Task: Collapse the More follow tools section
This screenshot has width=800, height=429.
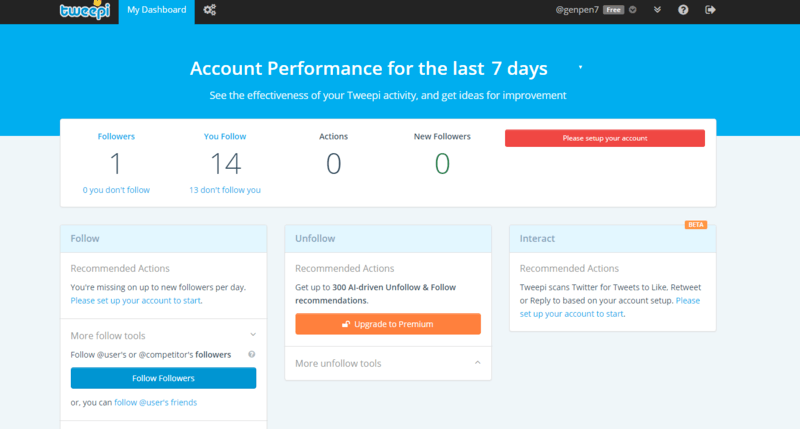Action: [x=252, y=334]
